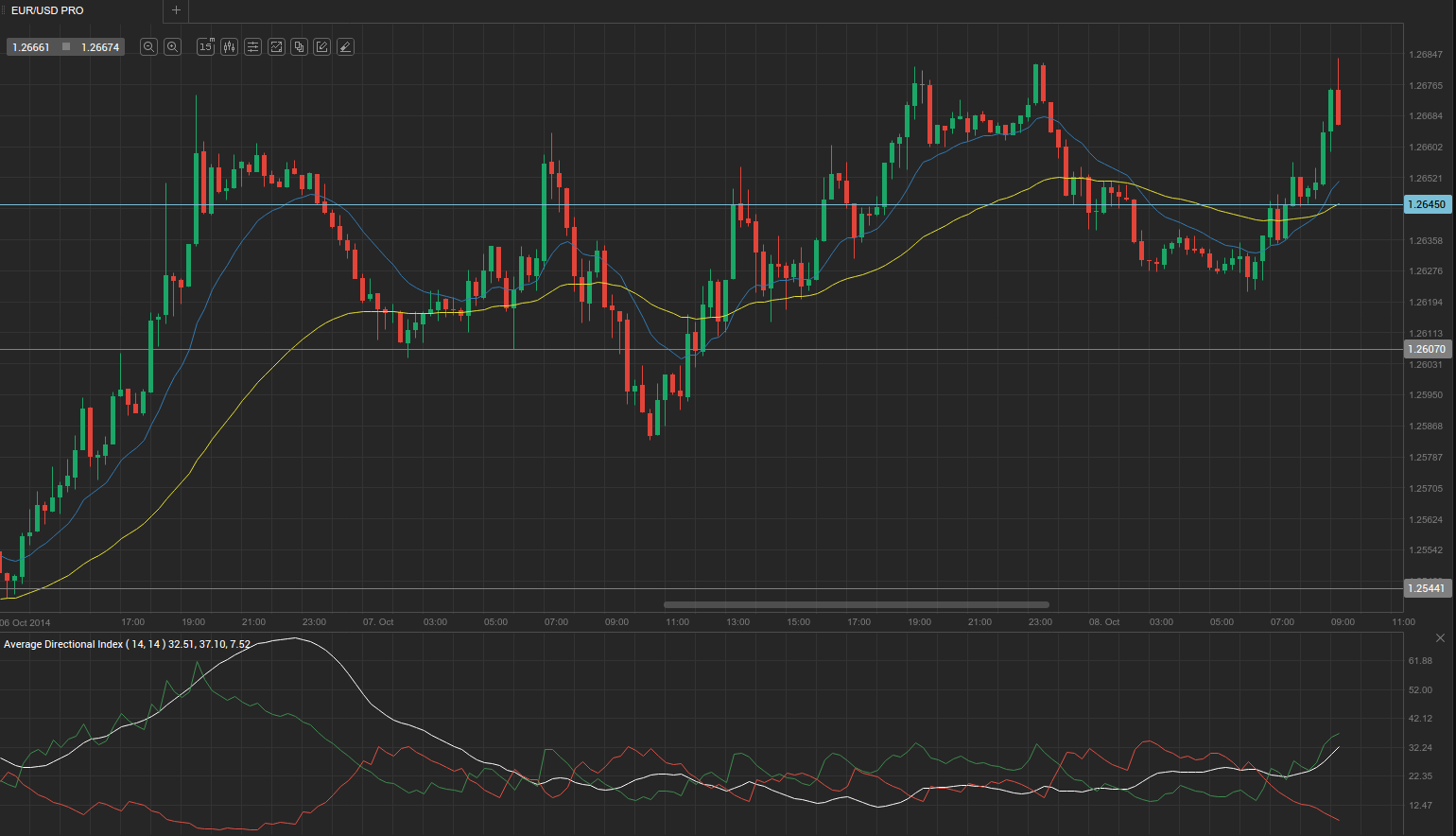Click the buy price 1.26674
This screenshot has width=1456, height=836.
[x=100, y=47]
